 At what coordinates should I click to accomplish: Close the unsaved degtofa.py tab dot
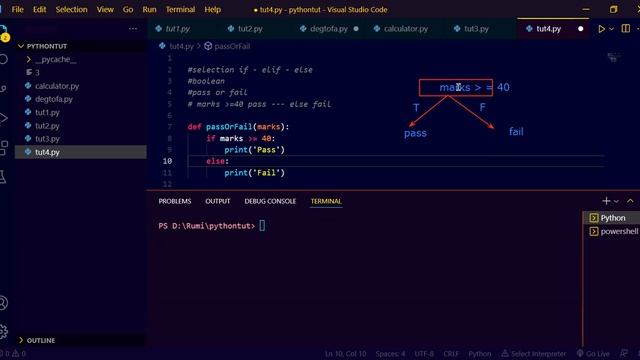pos(356,29)
